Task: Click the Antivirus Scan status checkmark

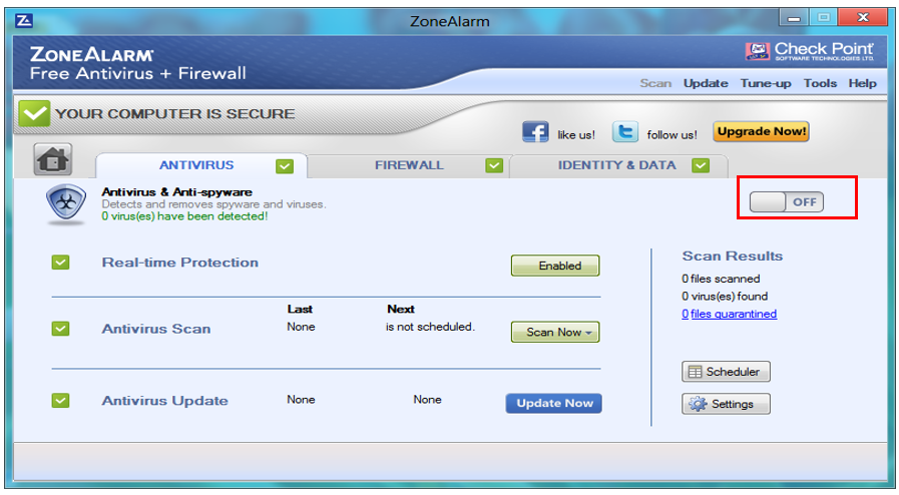Action: [60, 329]
